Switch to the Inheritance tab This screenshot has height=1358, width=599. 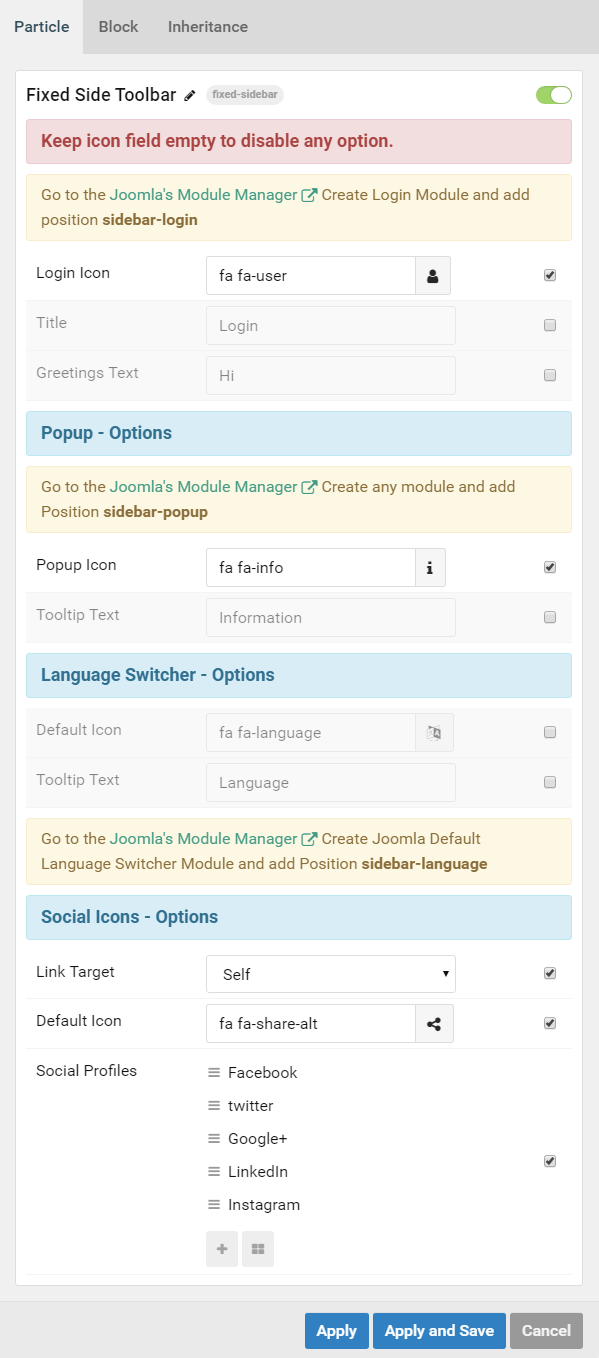pyautogui.click(x=208, y=27)
